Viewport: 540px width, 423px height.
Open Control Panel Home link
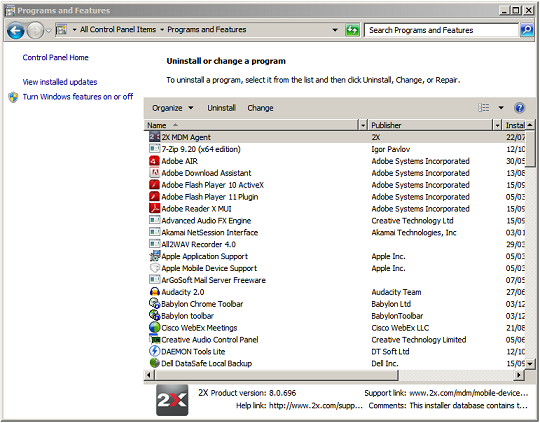coord(55,58)
